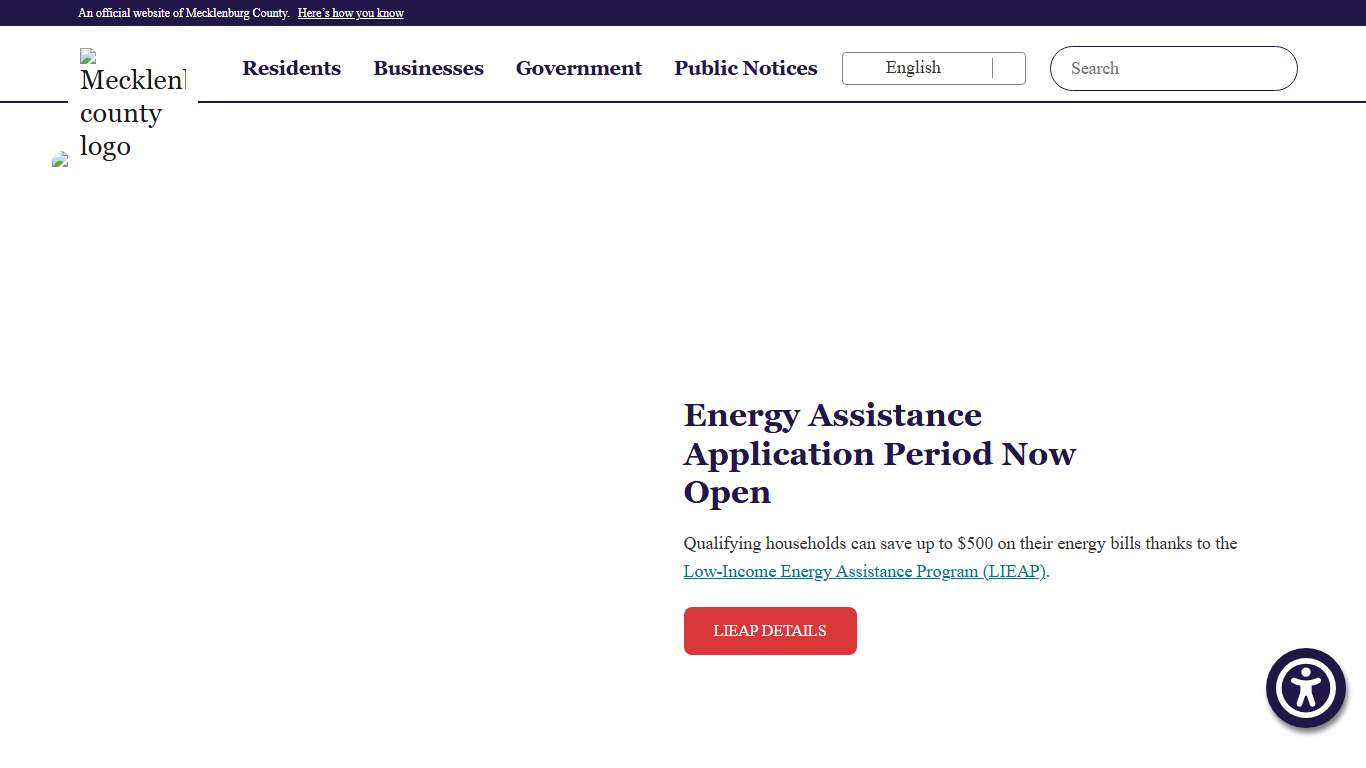The height and width of the screenshot is (768, 1366).
Task: Open the Residents menu
Action: 291,68
